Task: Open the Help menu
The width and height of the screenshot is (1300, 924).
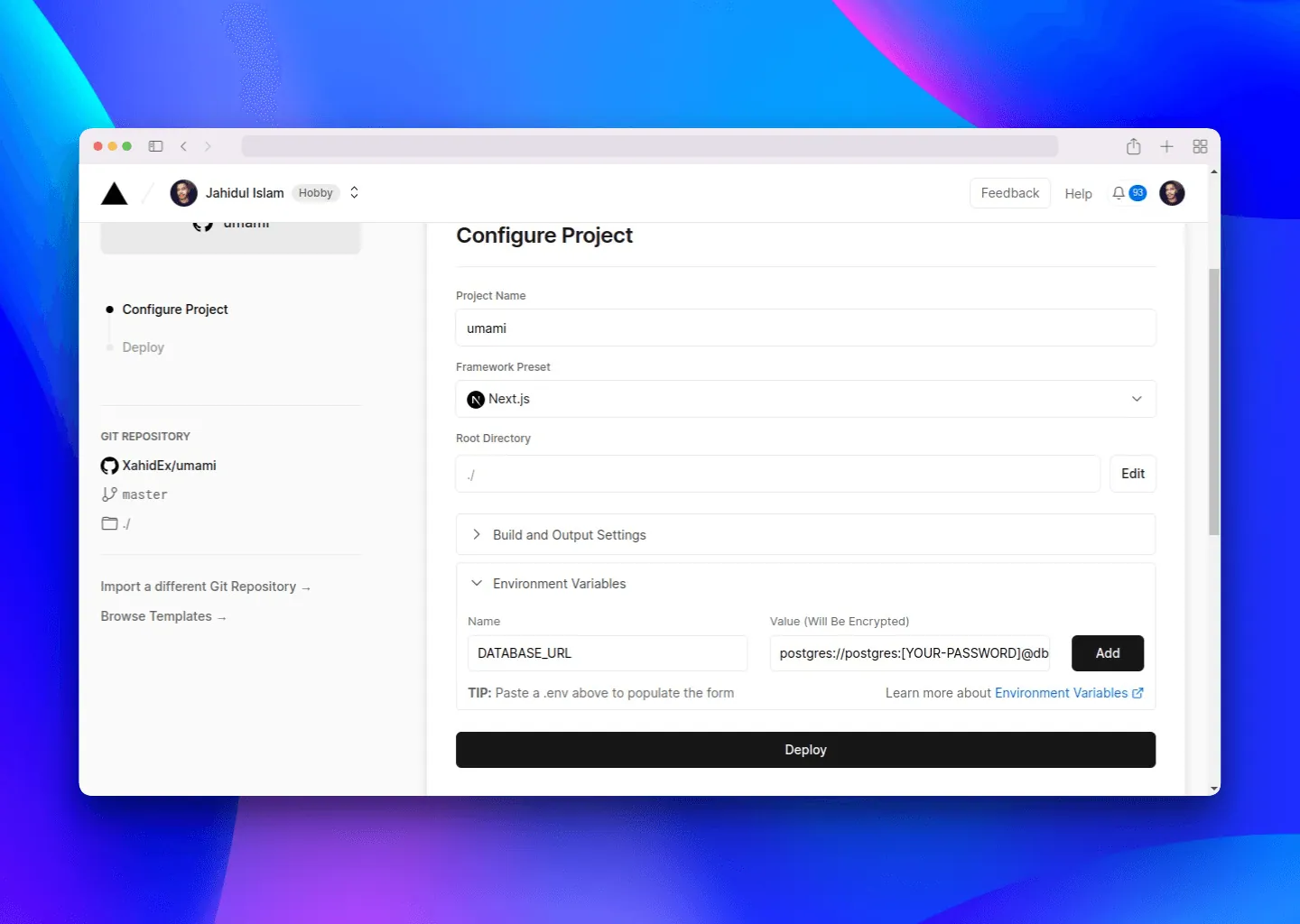Action: (1078, 194)
